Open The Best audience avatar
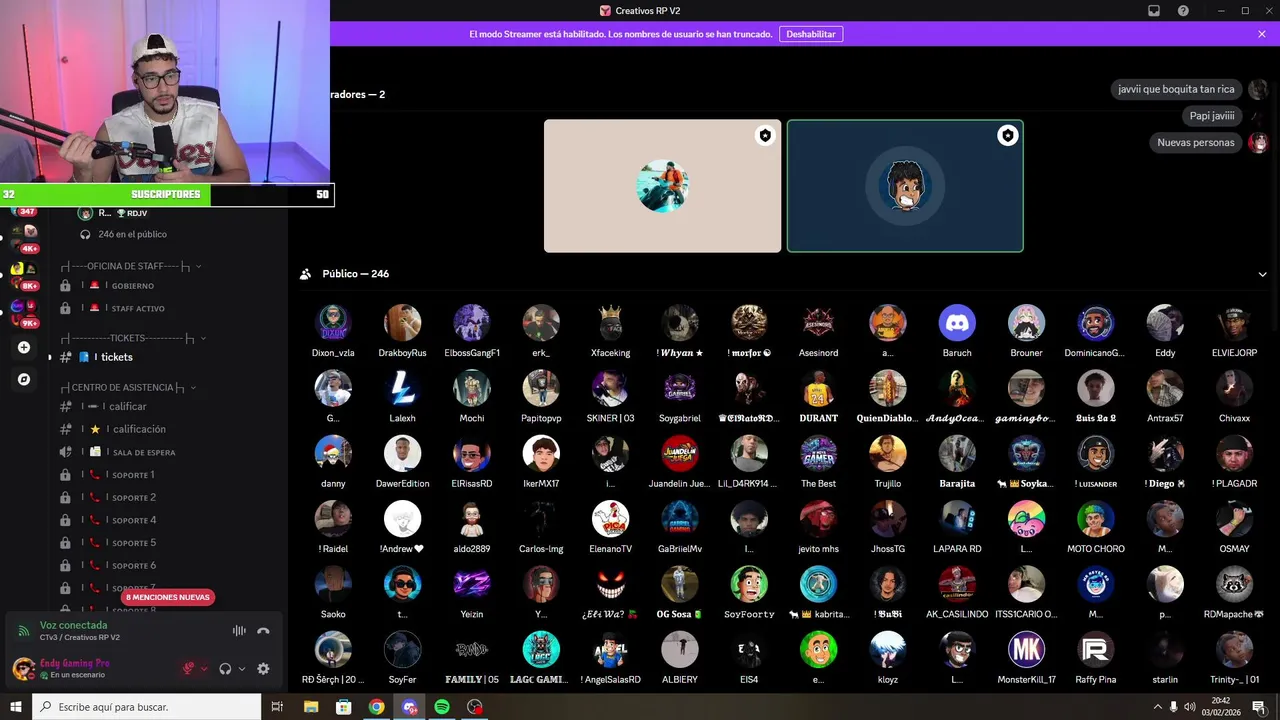 point(818,453)
